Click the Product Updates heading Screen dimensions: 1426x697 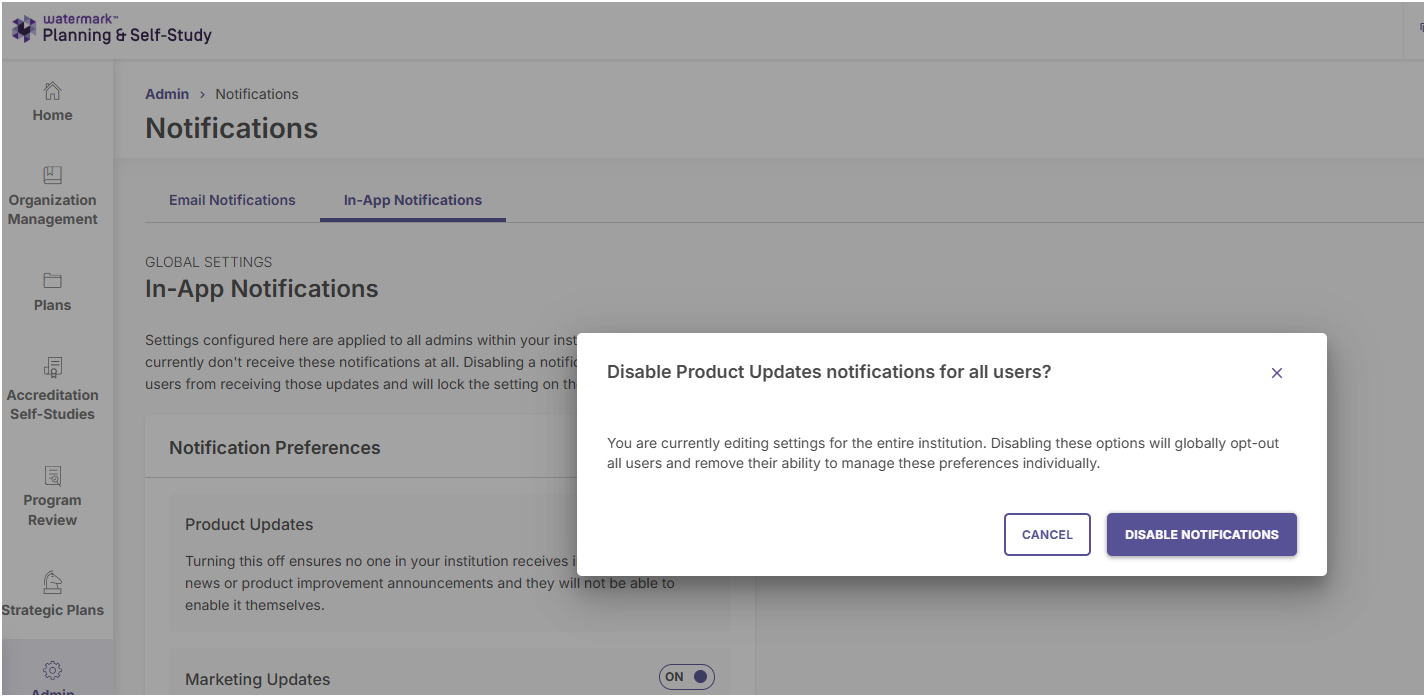[249, 525]
